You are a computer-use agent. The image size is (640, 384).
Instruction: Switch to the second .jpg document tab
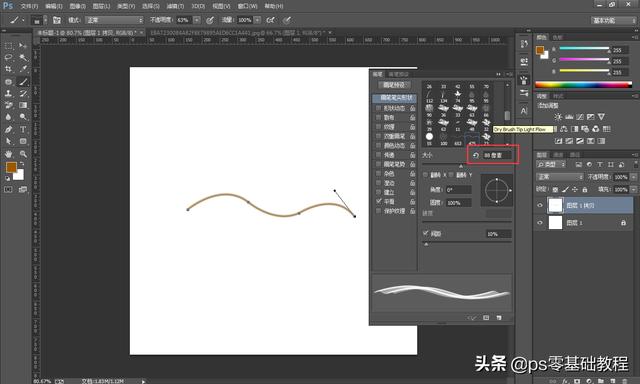[240, 32]
